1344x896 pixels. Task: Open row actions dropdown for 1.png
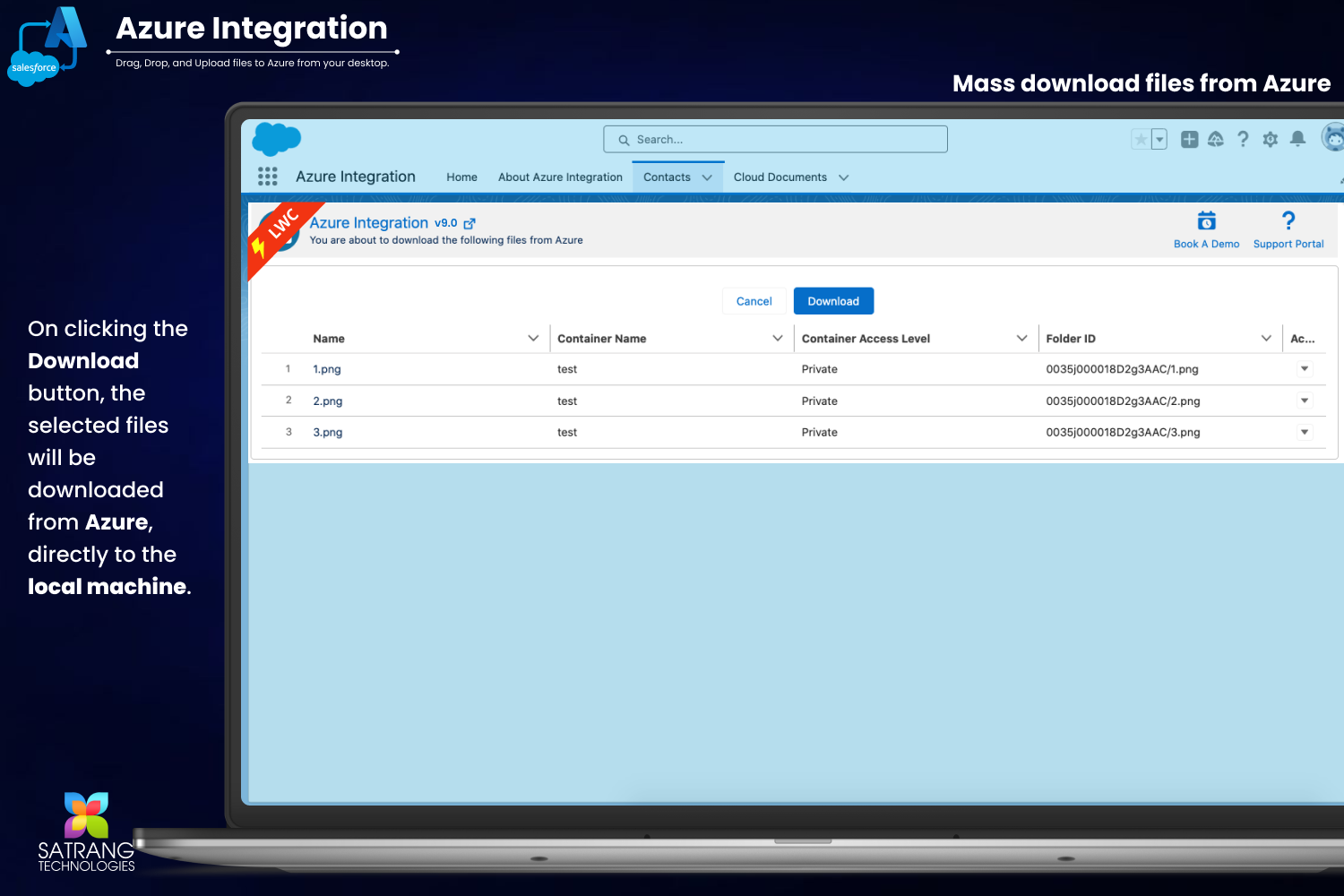(1305, 368)
